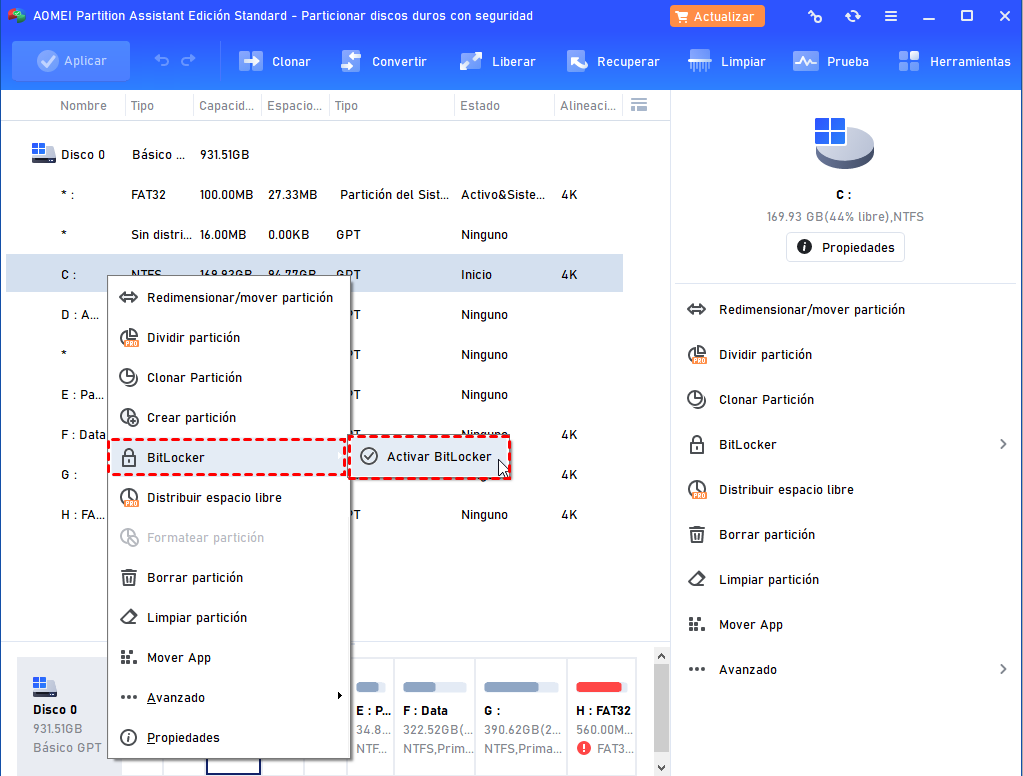The height and width of the screenshot is (776, 1023).
Task: Click Redimensionar/mover partición in right panel
Action: tap(812, 309)
